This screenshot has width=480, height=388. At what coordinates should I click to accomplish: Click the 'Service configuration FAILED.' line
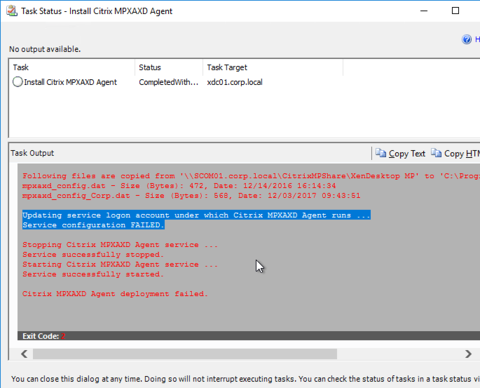[93, 225]
